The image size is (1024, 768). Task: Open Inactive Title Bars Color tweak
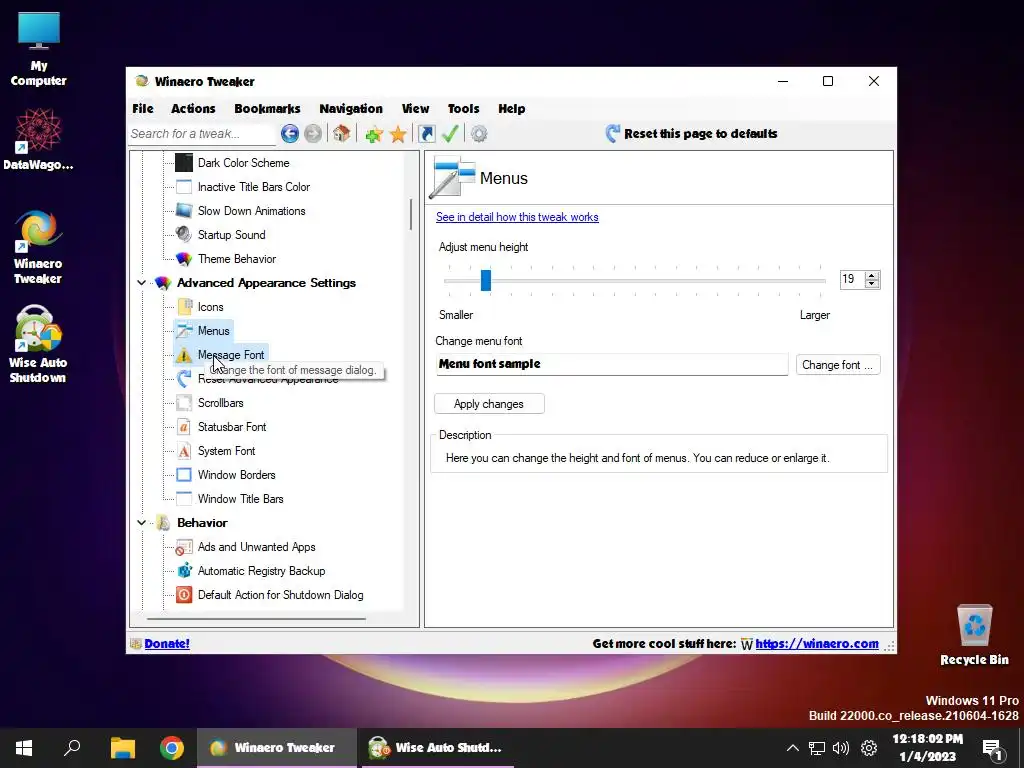253,187
